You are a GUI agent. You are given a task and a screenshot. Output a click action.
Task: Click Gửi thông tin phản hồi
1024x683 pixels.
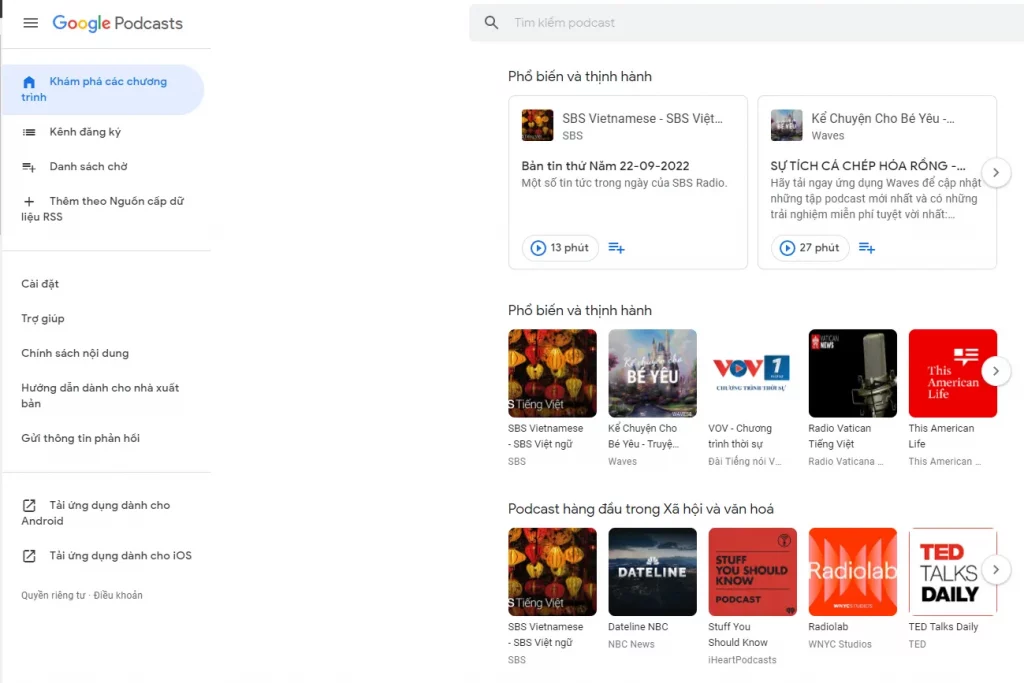[x=80, y=438]
